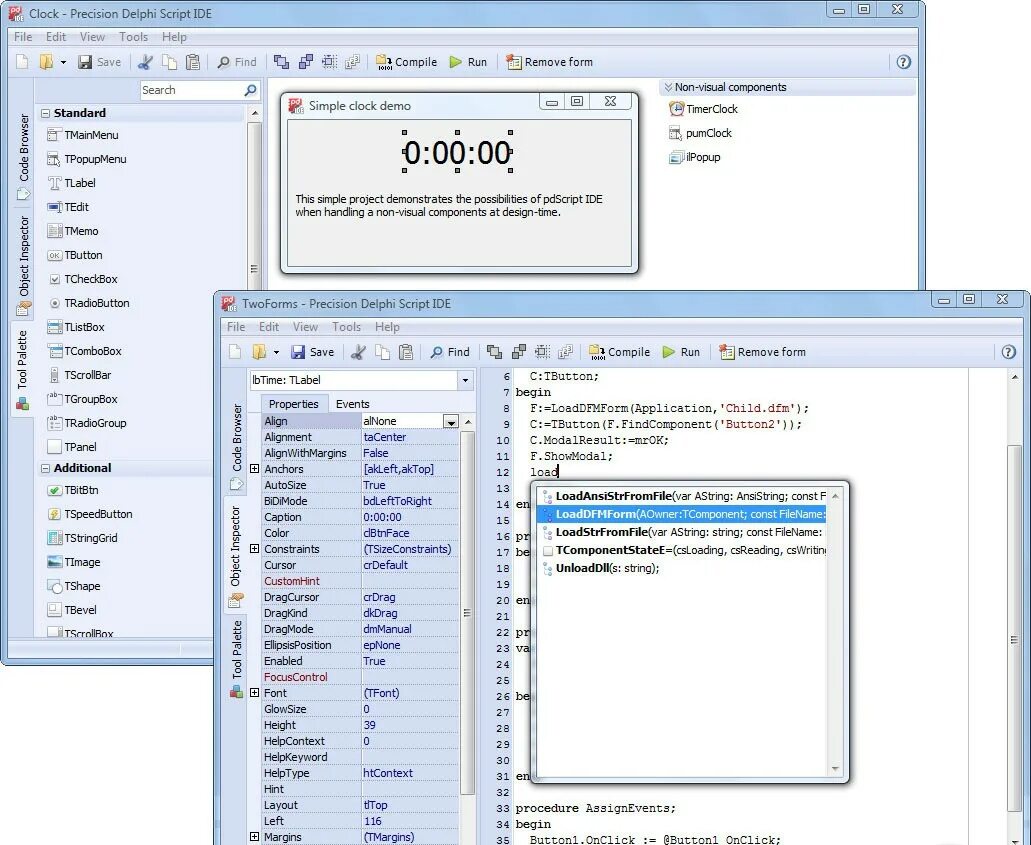Click the New file icon in Clock window

(22, 62)
